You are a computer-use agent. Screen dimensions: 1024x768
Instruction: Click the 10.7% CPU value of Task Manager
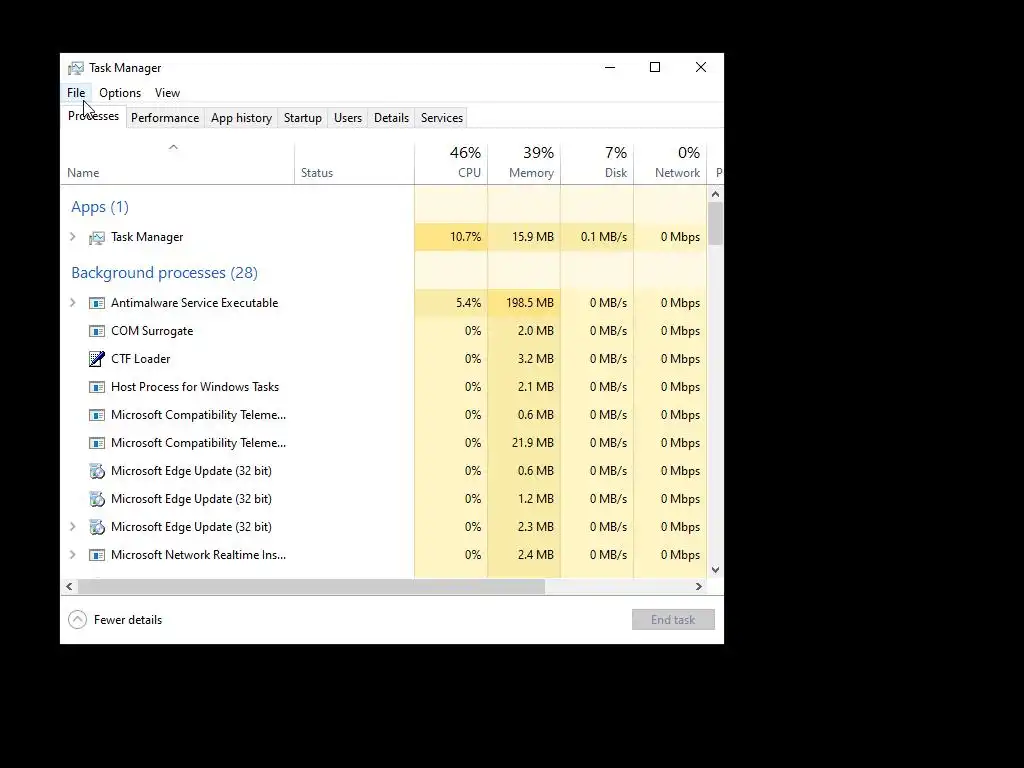coord(466,237)
